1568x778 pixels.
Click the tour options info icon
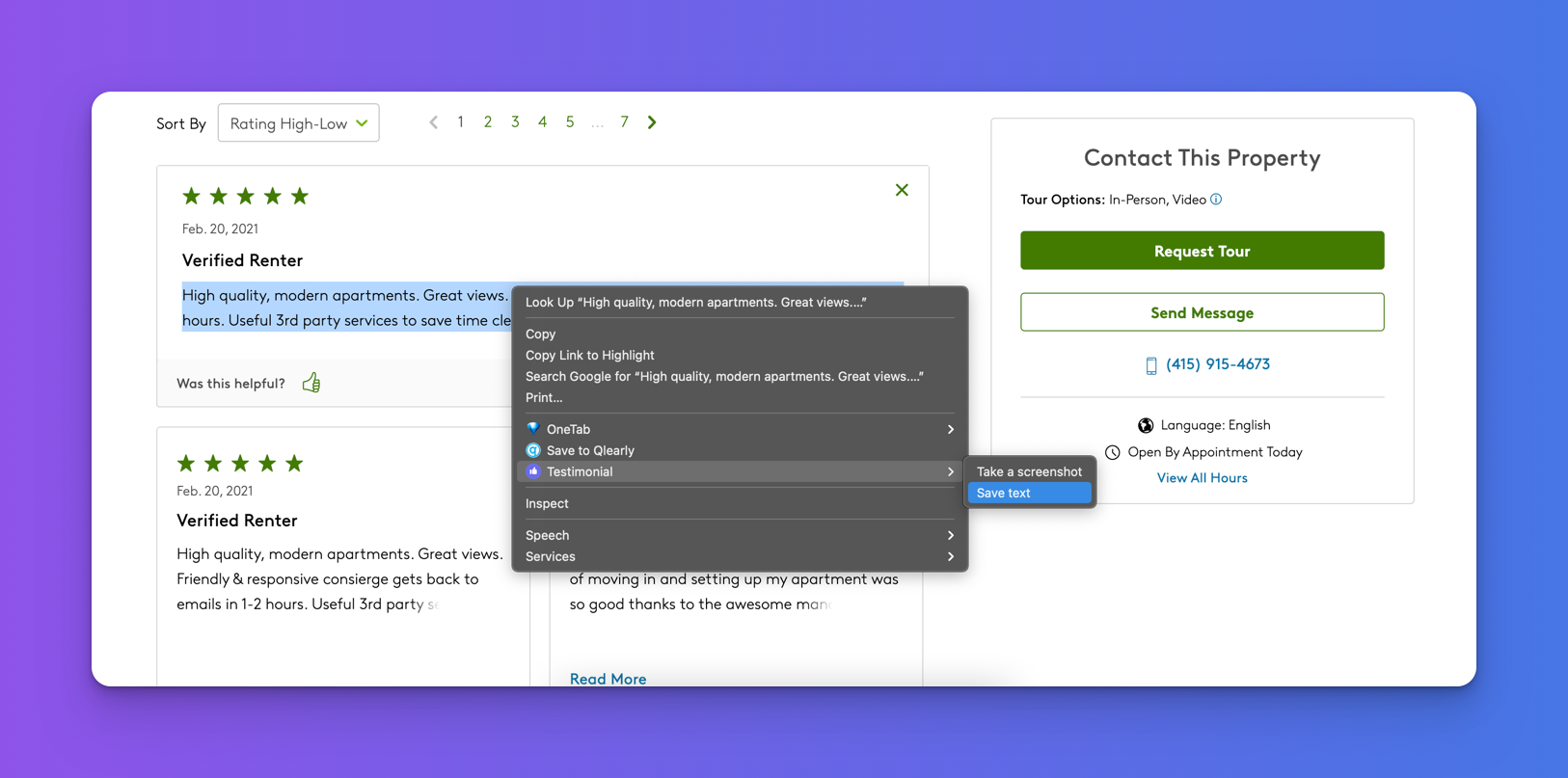pos(1216,200)
